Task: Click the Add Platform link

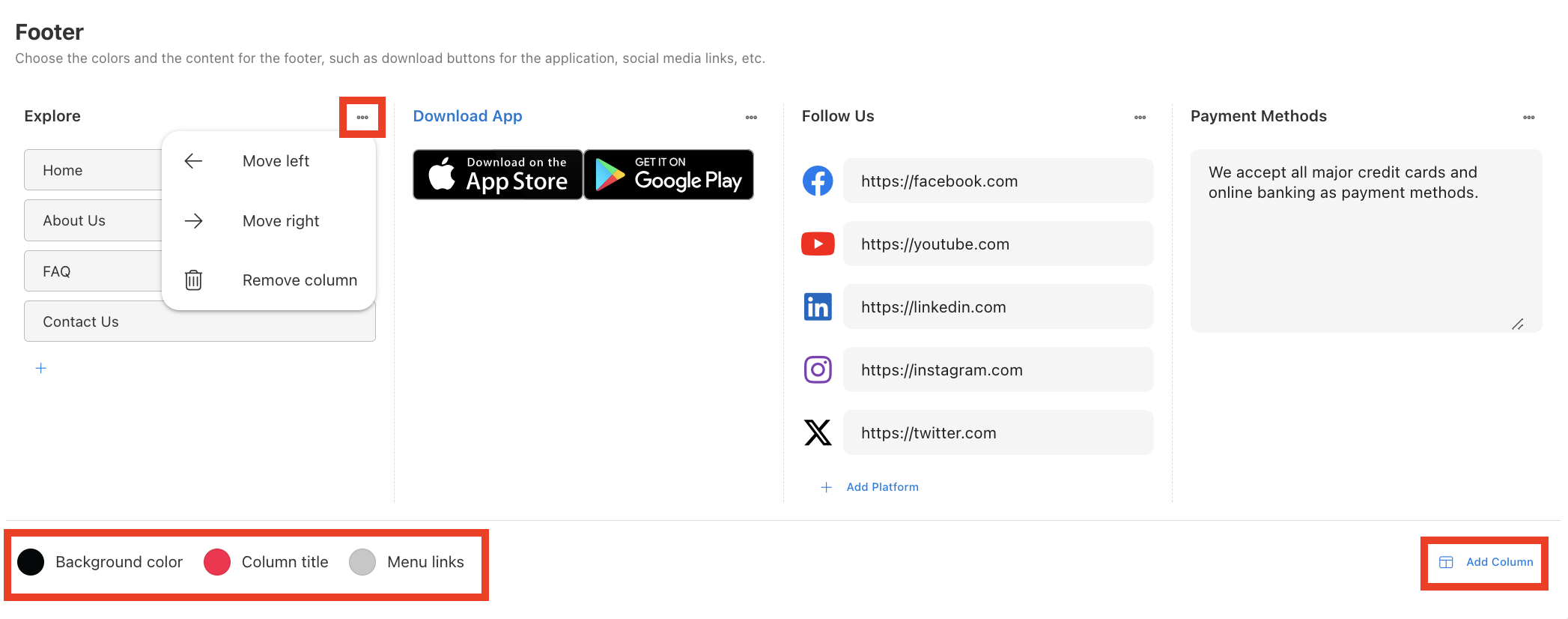Action: pos(882,487)
